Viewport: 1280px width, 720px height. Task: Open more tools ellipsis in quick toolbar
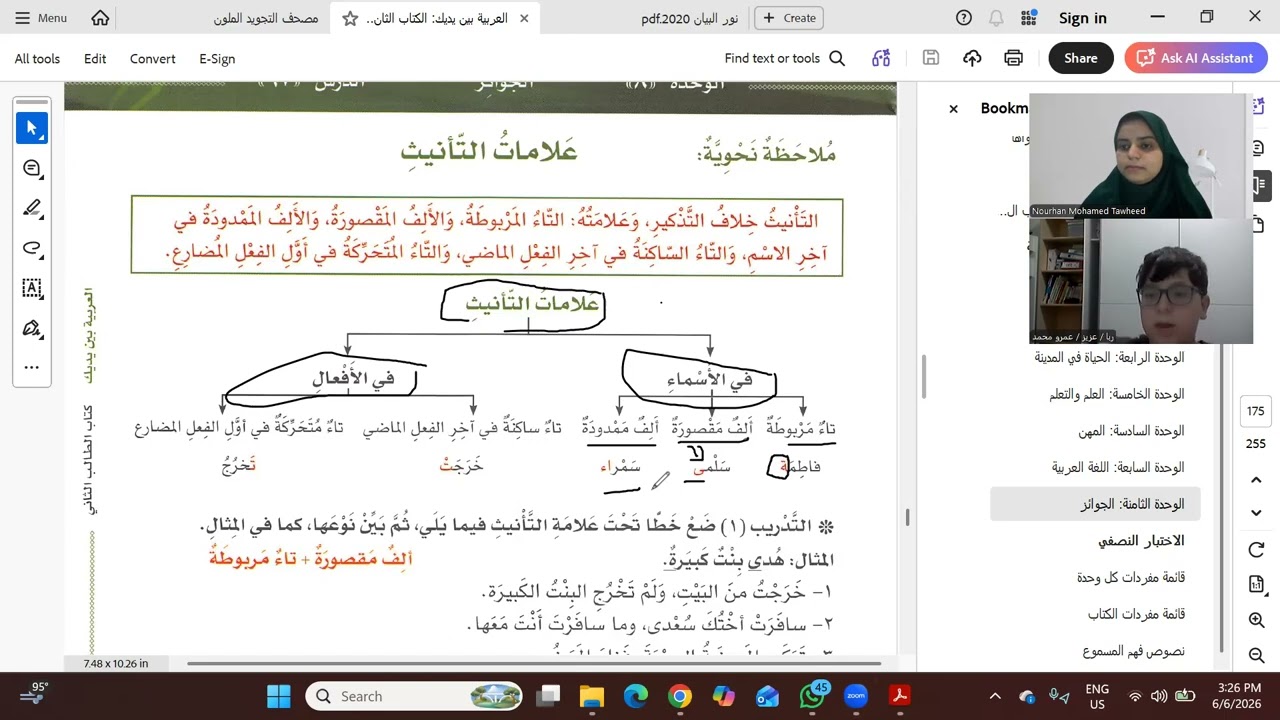coord(31,367)
